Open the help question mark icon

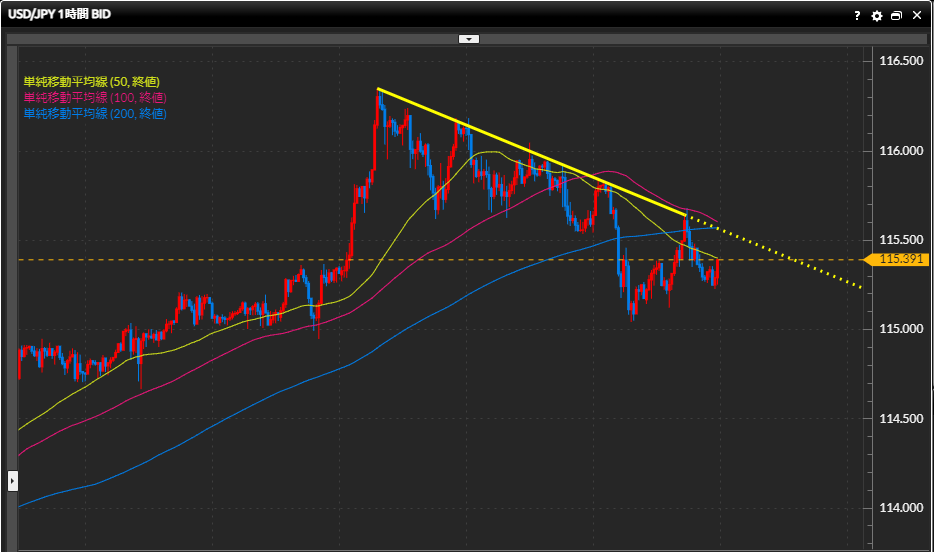[857, 16]
